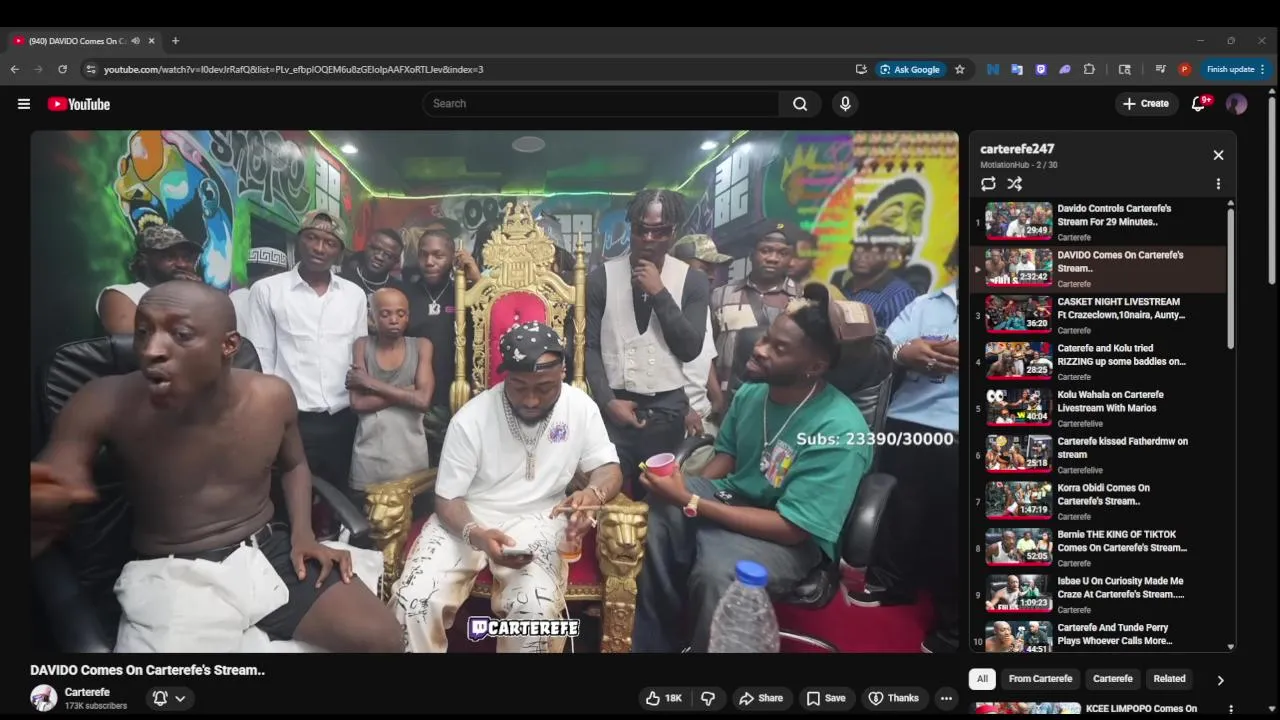Viewport: 1280px width, 720px height.
Task: Open the YouTube hamburger guide menu
Action: (x=24, y=104)
